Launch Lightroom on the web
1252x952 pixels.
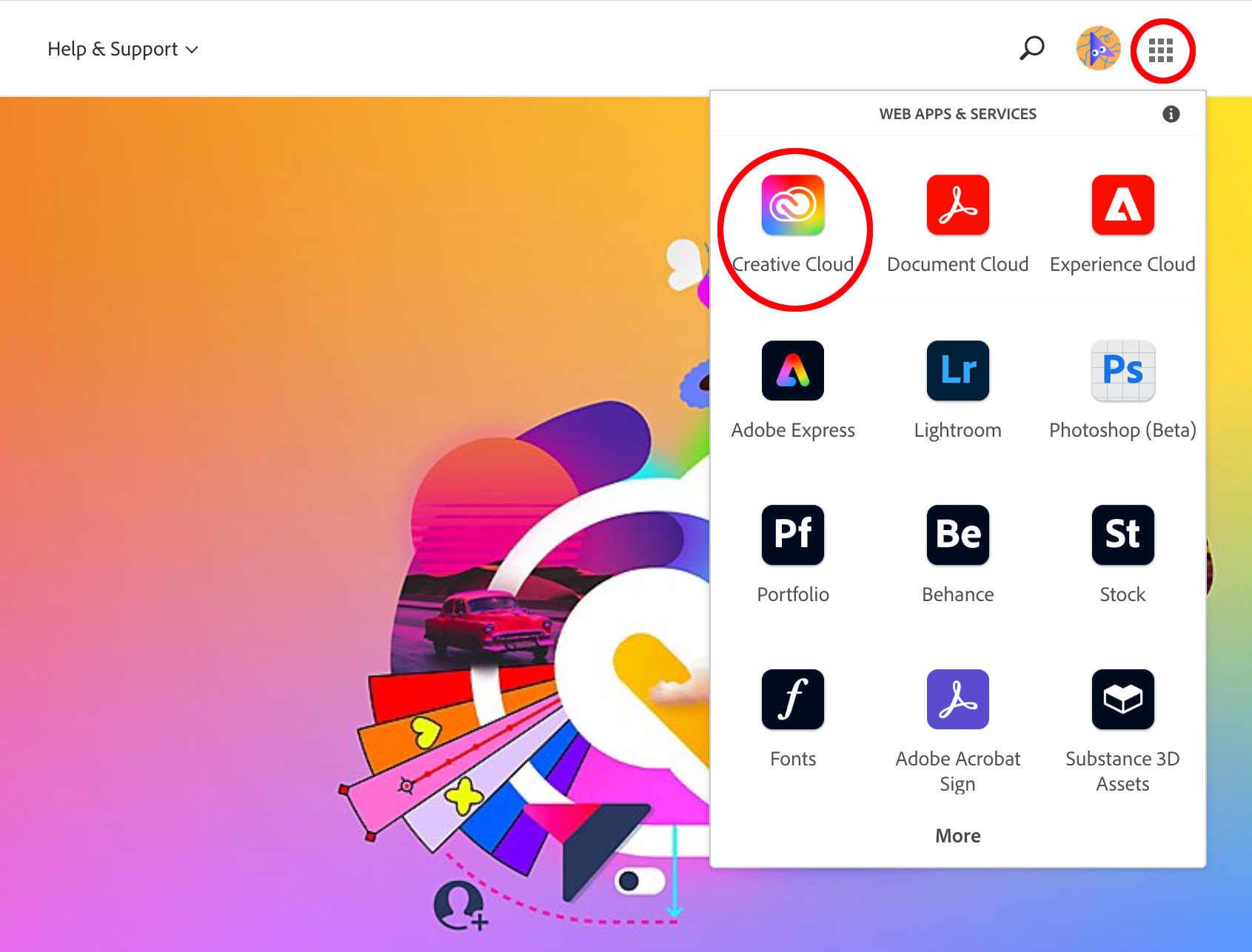coord(957,371)
